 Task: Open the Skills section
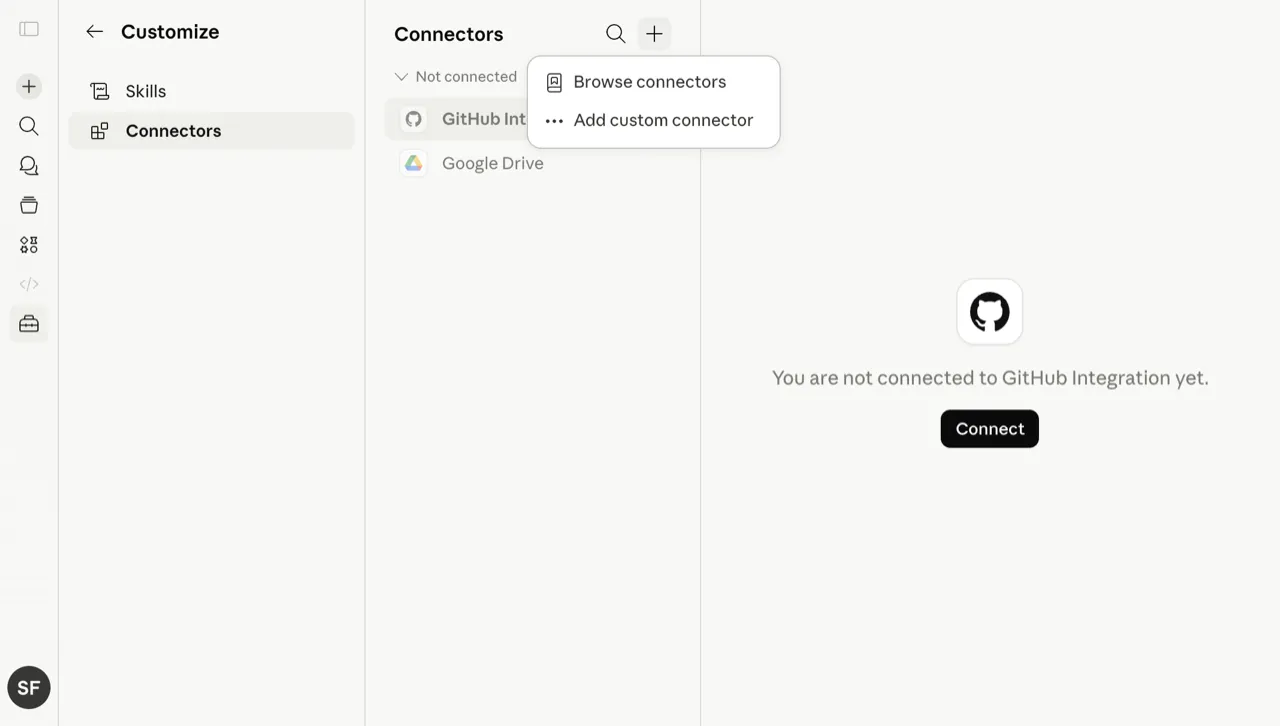211,91
